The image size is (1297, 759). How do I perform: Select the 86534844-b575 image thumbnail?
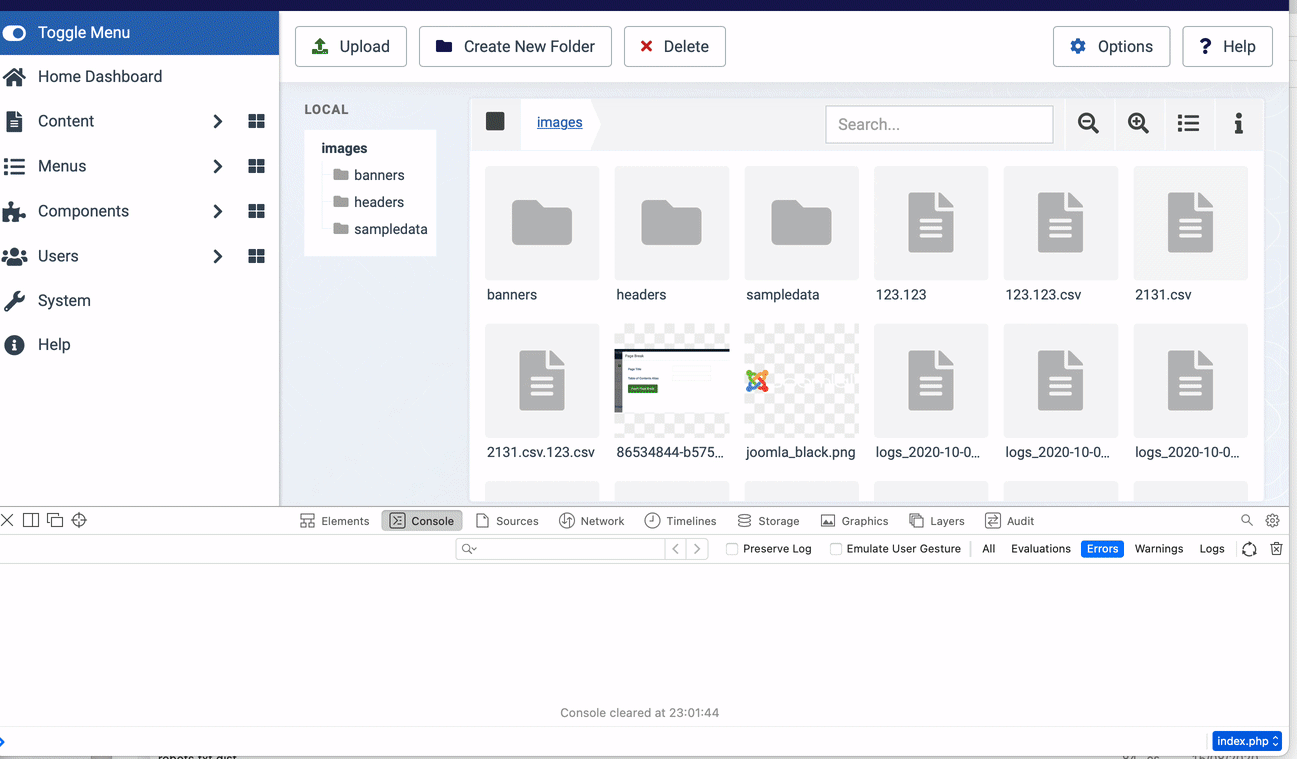[672, 381]
